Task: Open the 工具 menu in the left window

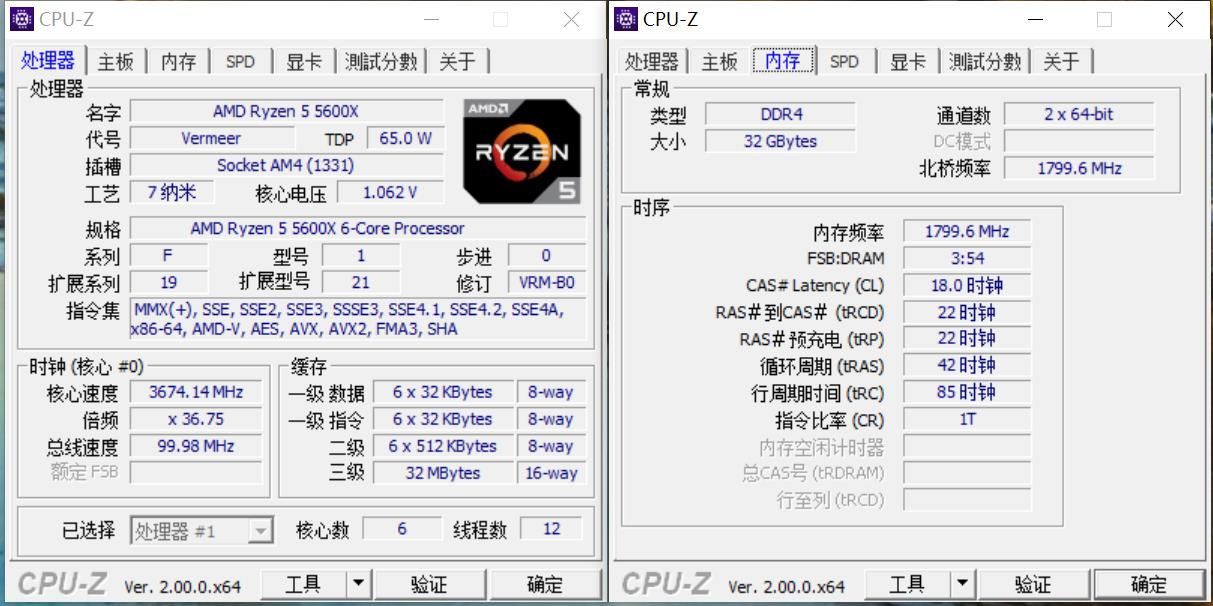Action: 303,583
